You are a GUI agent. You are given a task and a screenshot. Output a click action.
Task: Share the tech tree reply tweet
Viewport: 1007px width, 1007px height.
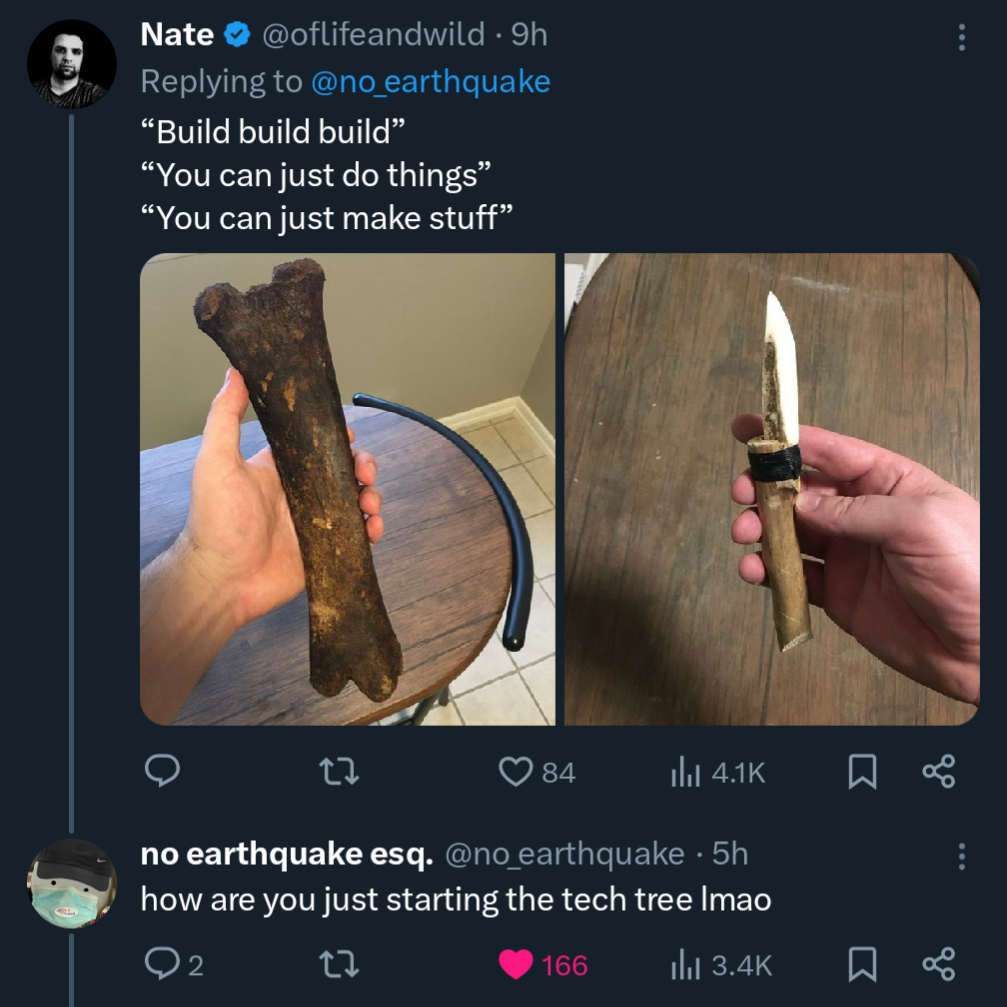pos(939,965)
